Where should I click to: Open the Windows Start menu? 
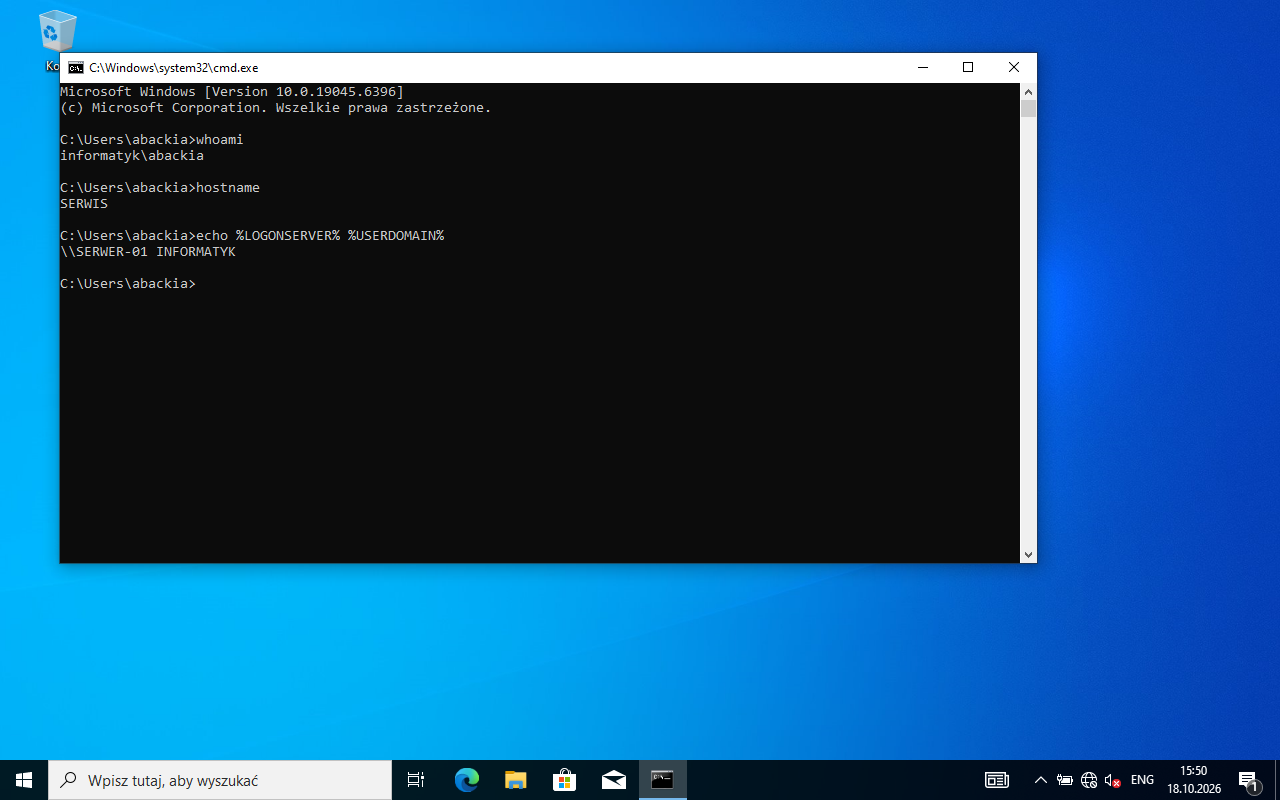(x=24, y=780)
